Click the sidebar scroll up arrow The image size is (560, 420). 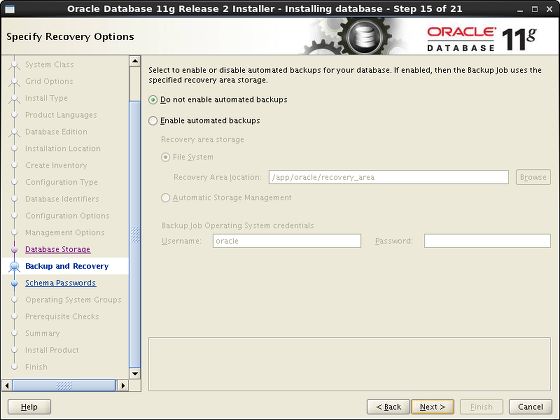(x=135, y=61)
